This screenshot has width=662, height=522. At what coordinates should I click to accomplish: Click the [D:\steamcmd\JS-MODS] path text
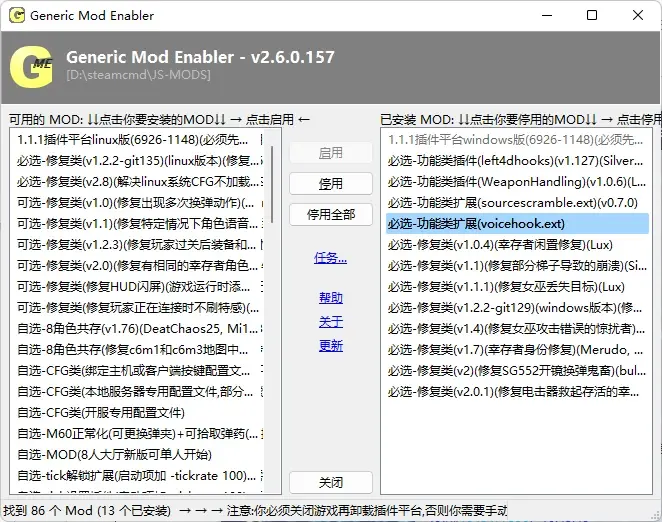coord(138,75)
